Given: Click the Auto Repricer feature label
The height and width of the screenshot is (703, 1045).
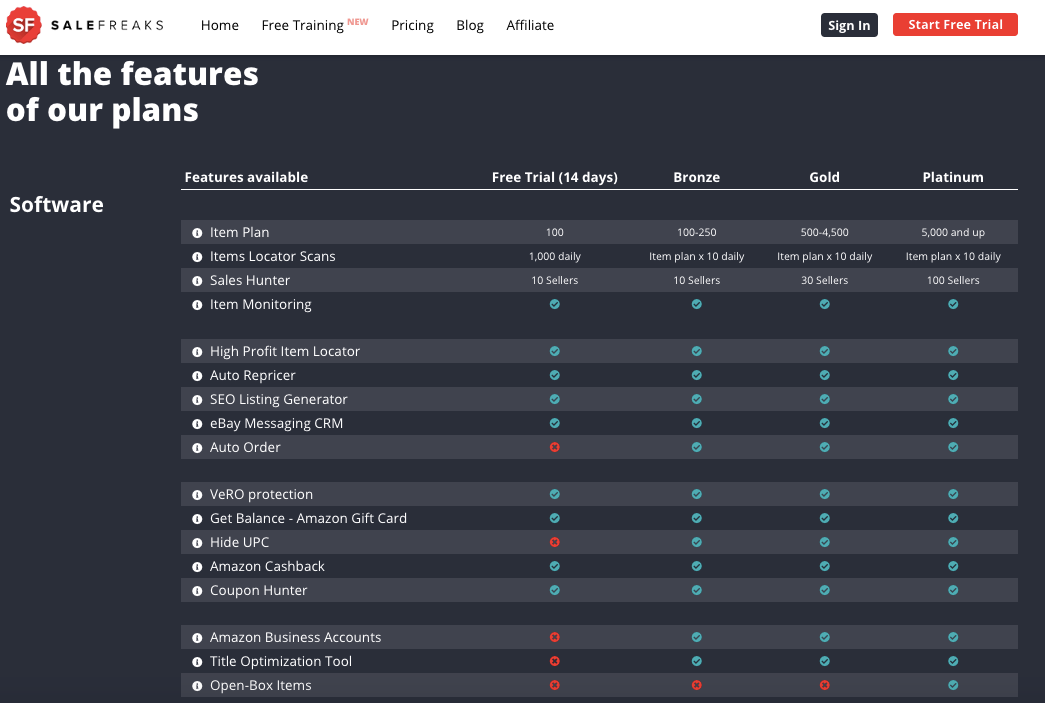Looking at the screenshot, I should click(253, 376).
